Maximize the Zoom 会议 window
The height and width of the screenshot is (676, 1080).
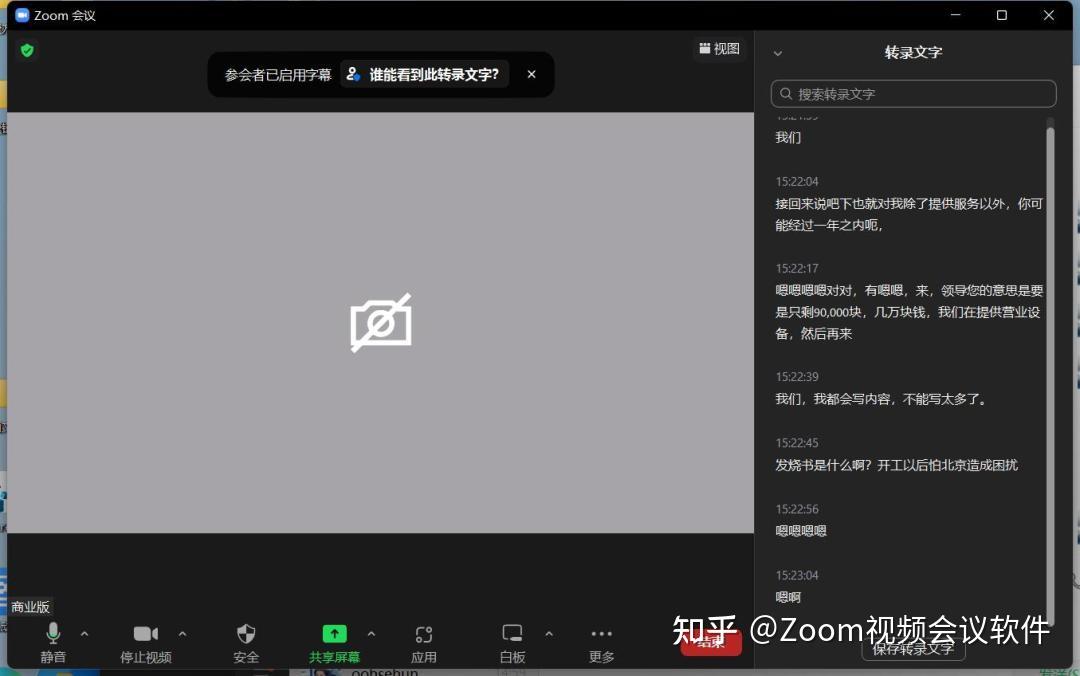pos(1001,15)
